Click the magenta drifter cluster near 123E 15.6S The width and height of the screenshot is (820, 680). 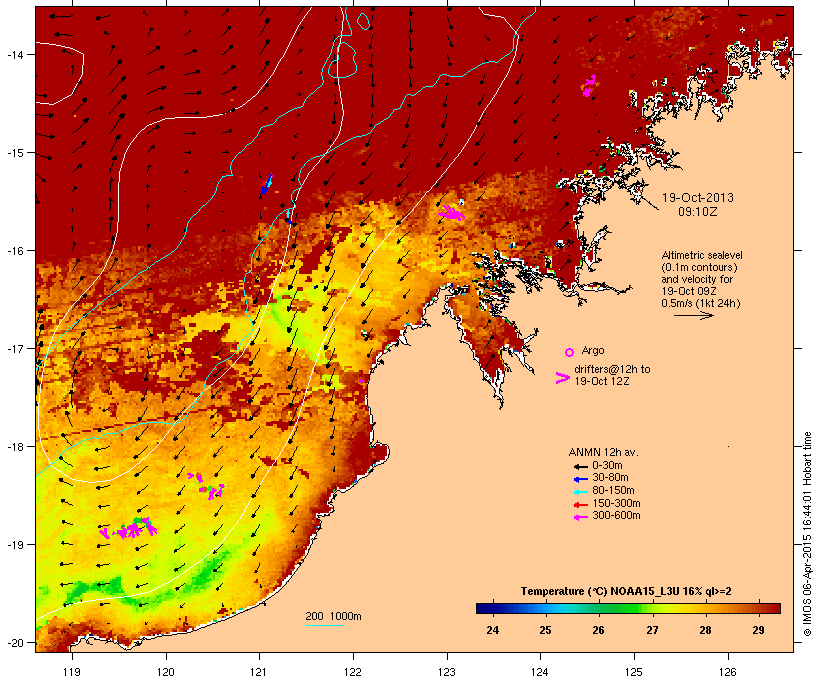(x=451, y=213)
